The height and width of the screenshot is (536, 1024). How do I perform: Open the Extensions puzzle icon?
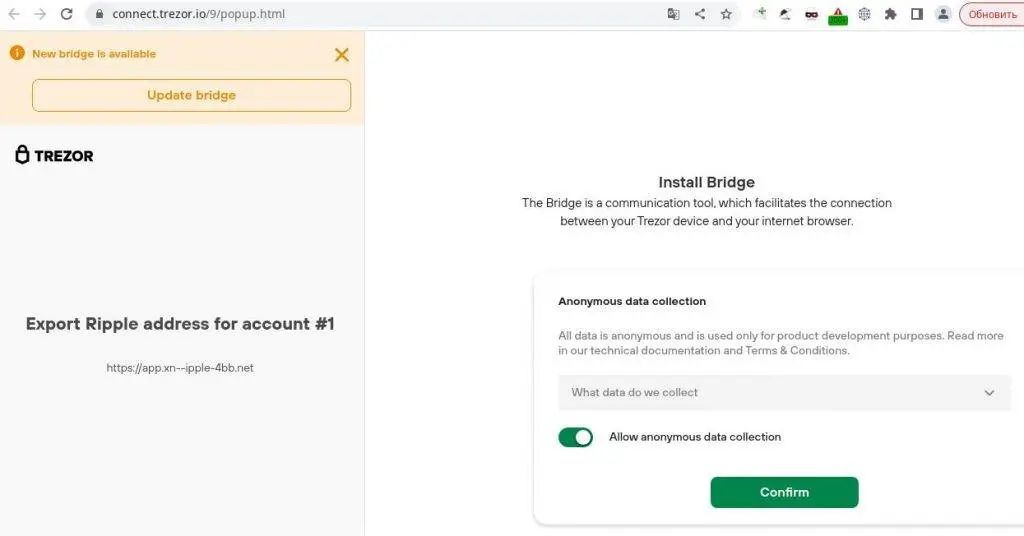tap(890, 14)
